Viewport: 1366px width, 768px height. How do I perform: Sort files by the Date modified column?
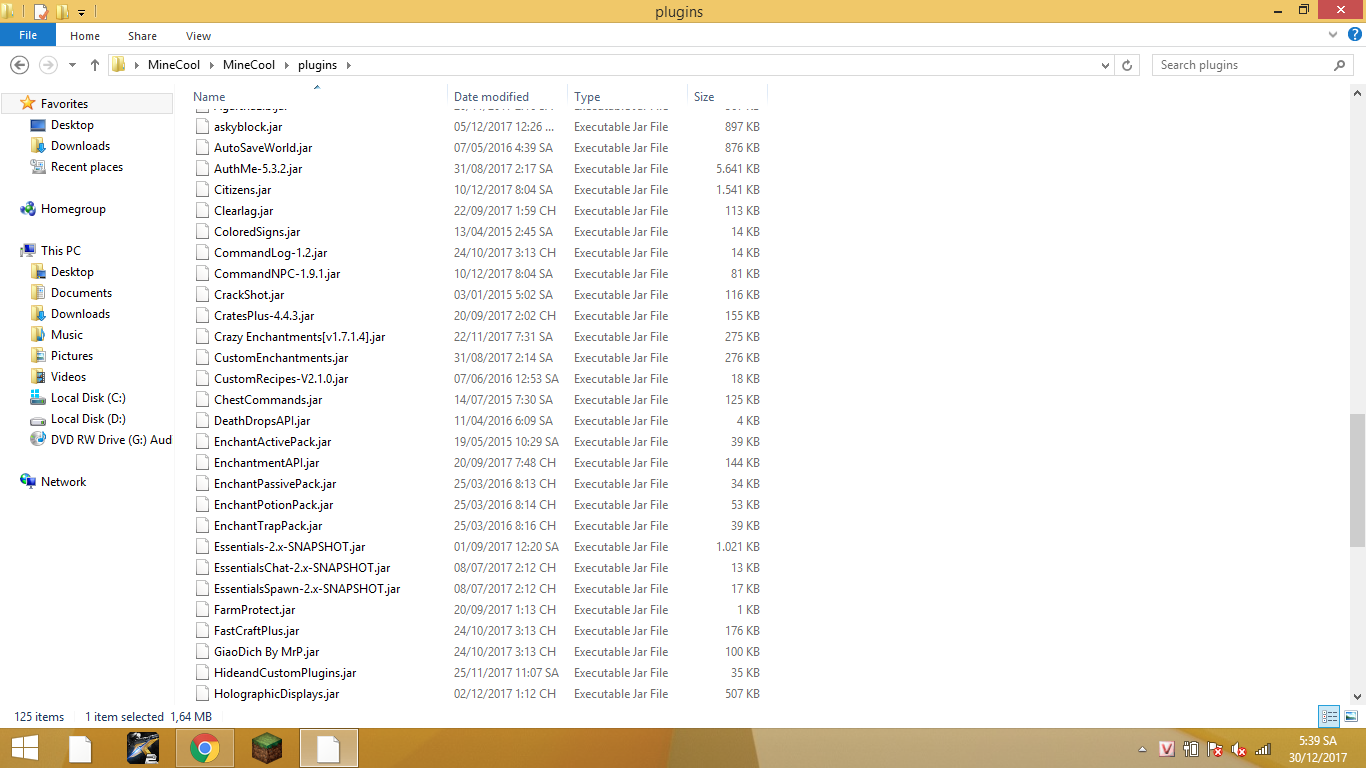[507, 97]
